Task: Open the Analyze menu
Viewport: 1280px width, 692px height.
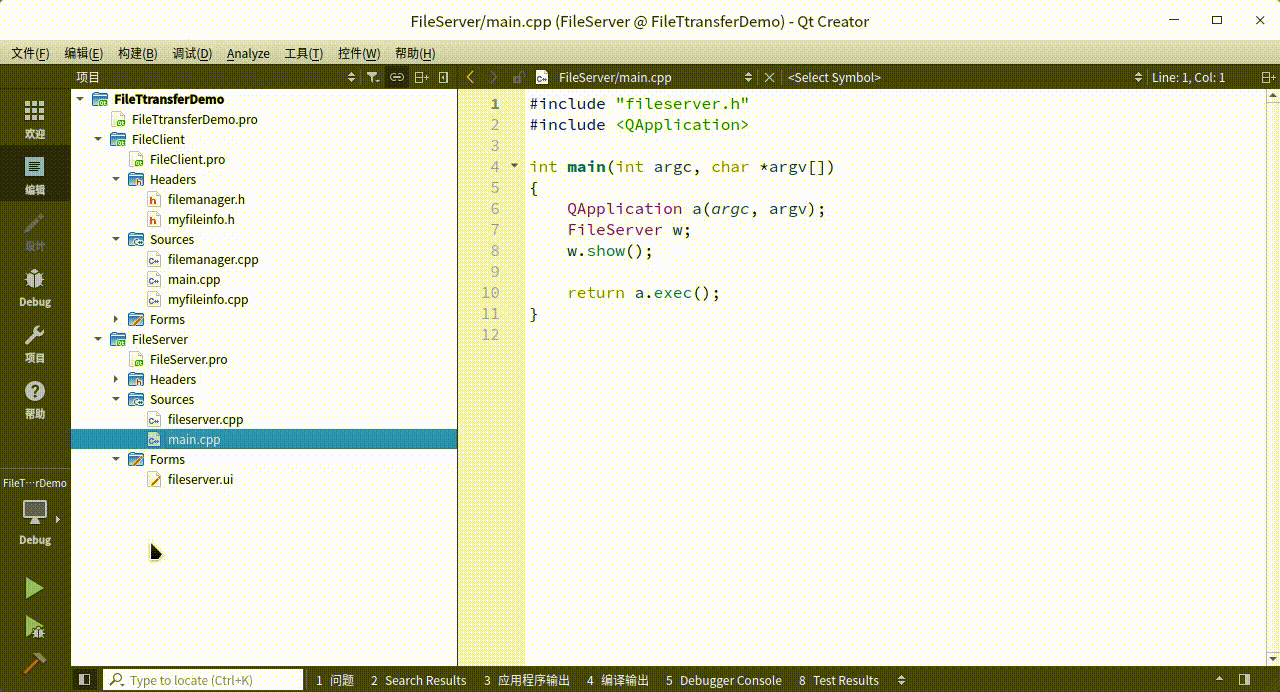Action: point(248,54)
